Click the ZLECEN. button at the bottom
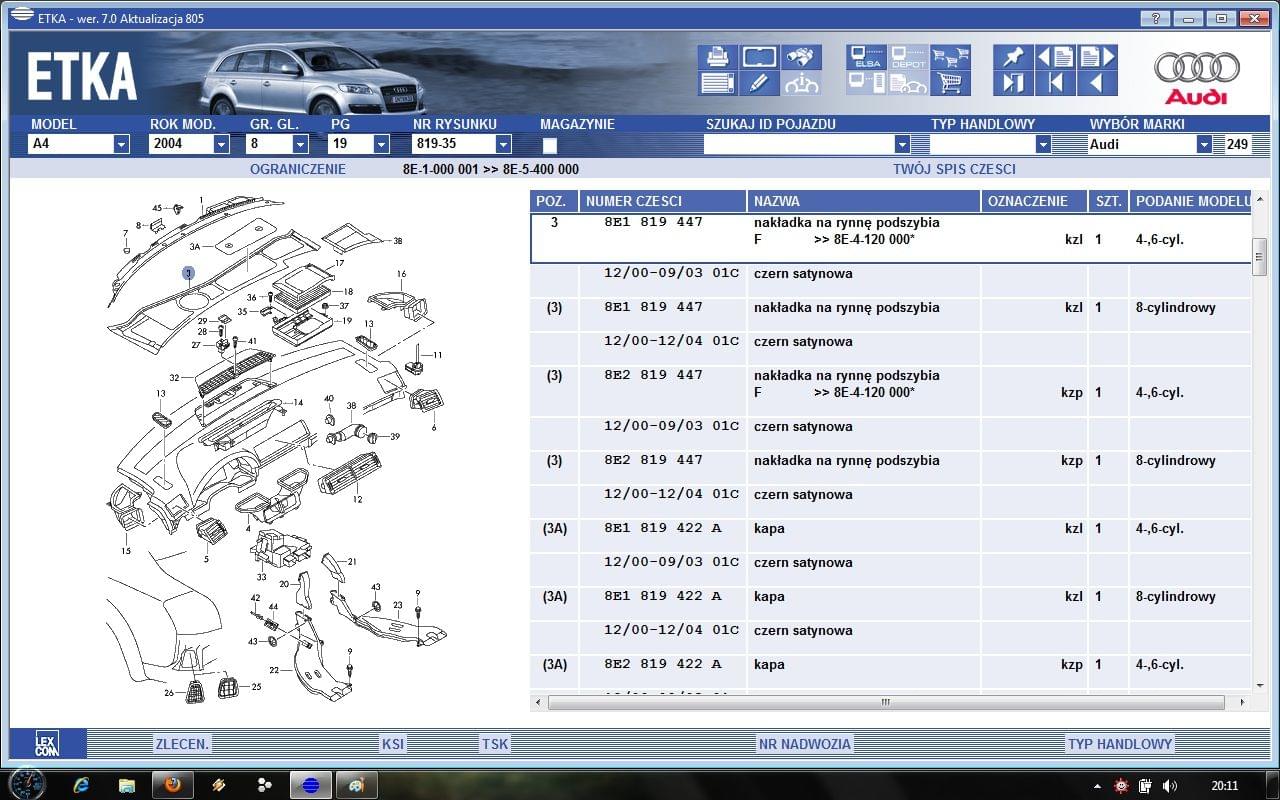The image size is (1280, 800). coord(182,744)
